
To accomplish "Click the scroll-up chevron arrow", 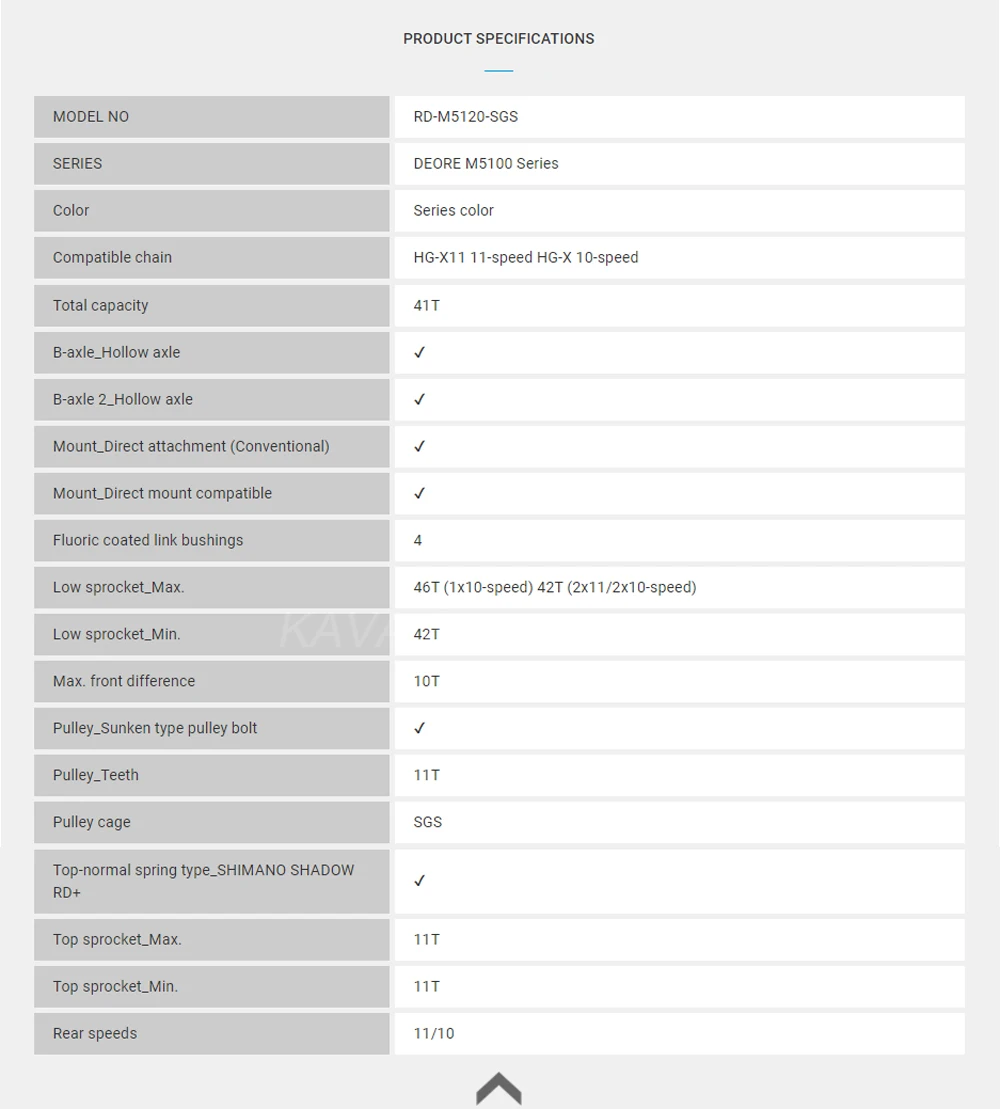I will click(x=499, y=1088).
